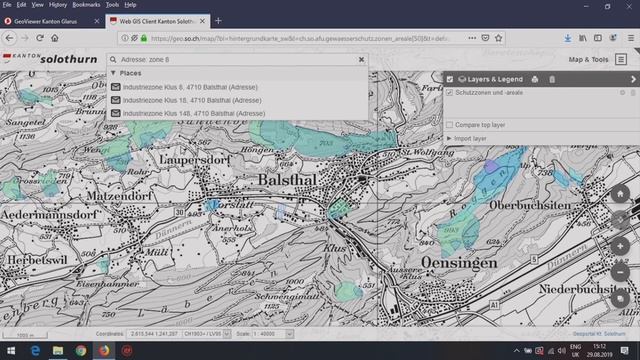This screenshot has height=360, width=640.
Task: Toggle Firefox sidebars icon
Action: (x=598, y=38)
